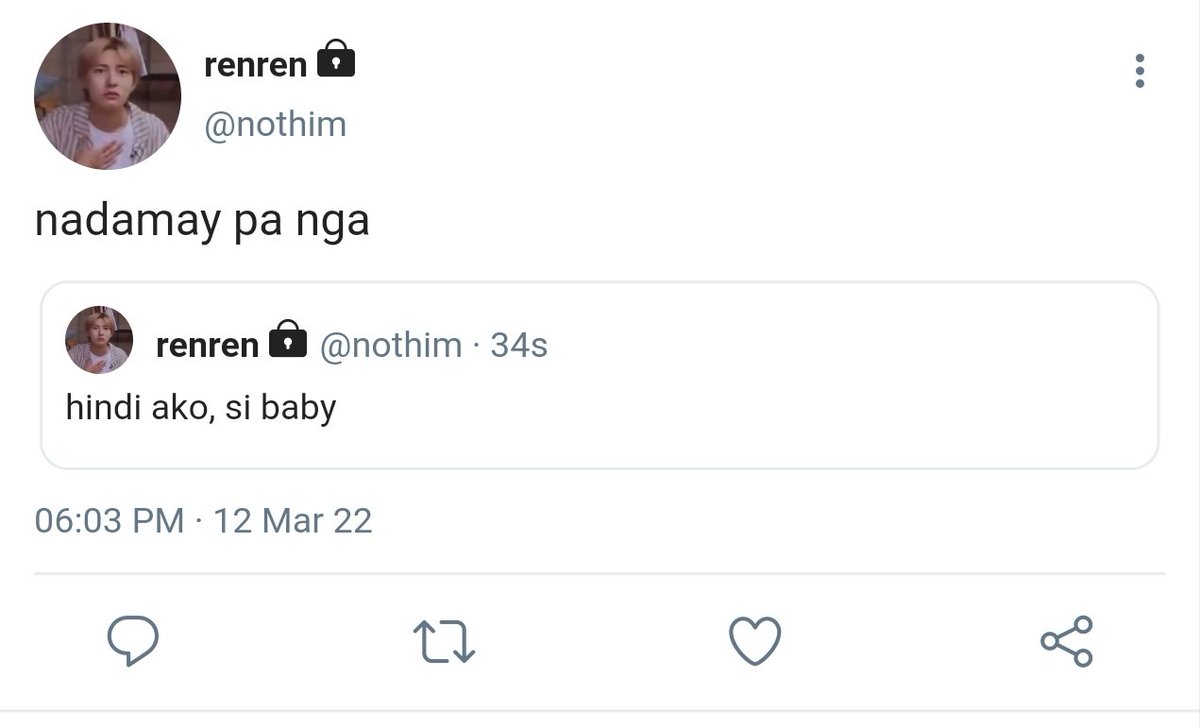This screenshot has width=1200, height=728.
Task: Retweet this post using the arrows icon
Action: click(x=444, y=642)
